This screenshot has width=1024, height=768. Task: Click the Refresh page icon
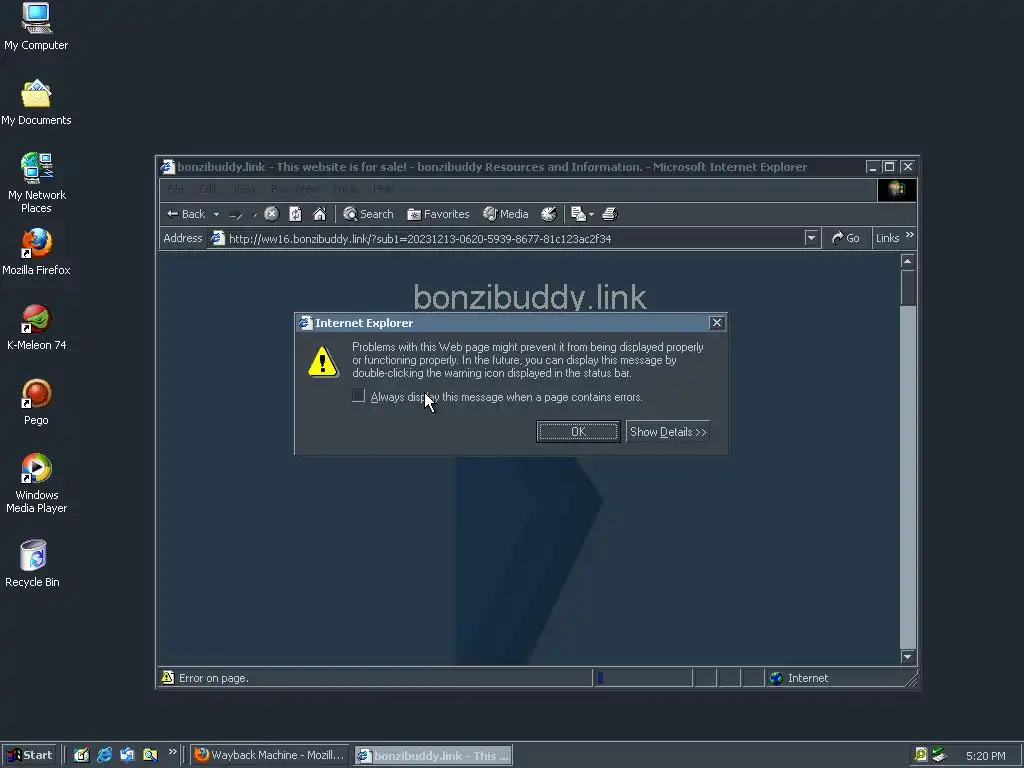pos(295,214)
